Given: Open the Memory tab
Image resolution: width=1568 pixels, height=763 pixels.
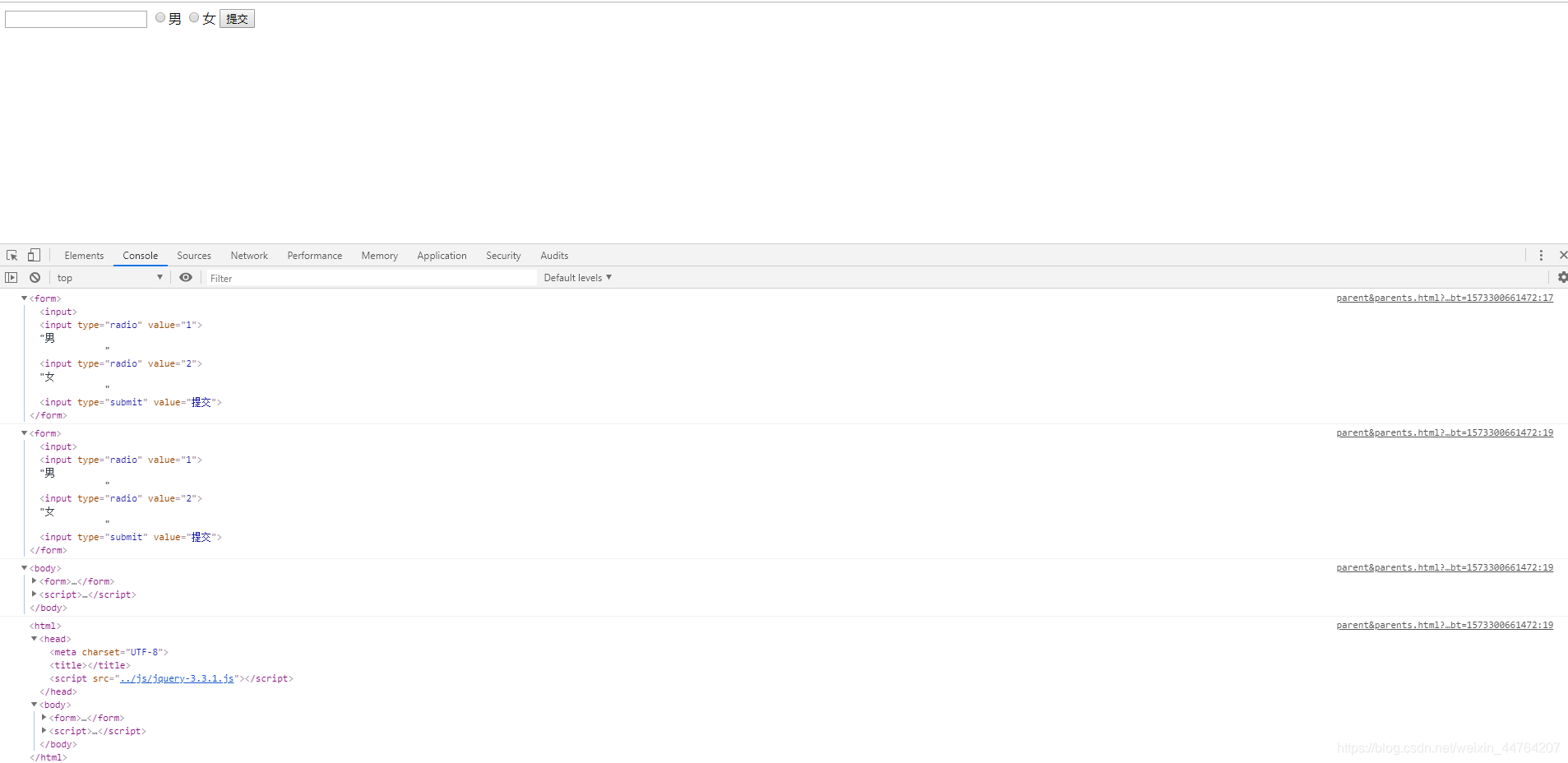Looking at the screenshot, I should pos(380,256).
